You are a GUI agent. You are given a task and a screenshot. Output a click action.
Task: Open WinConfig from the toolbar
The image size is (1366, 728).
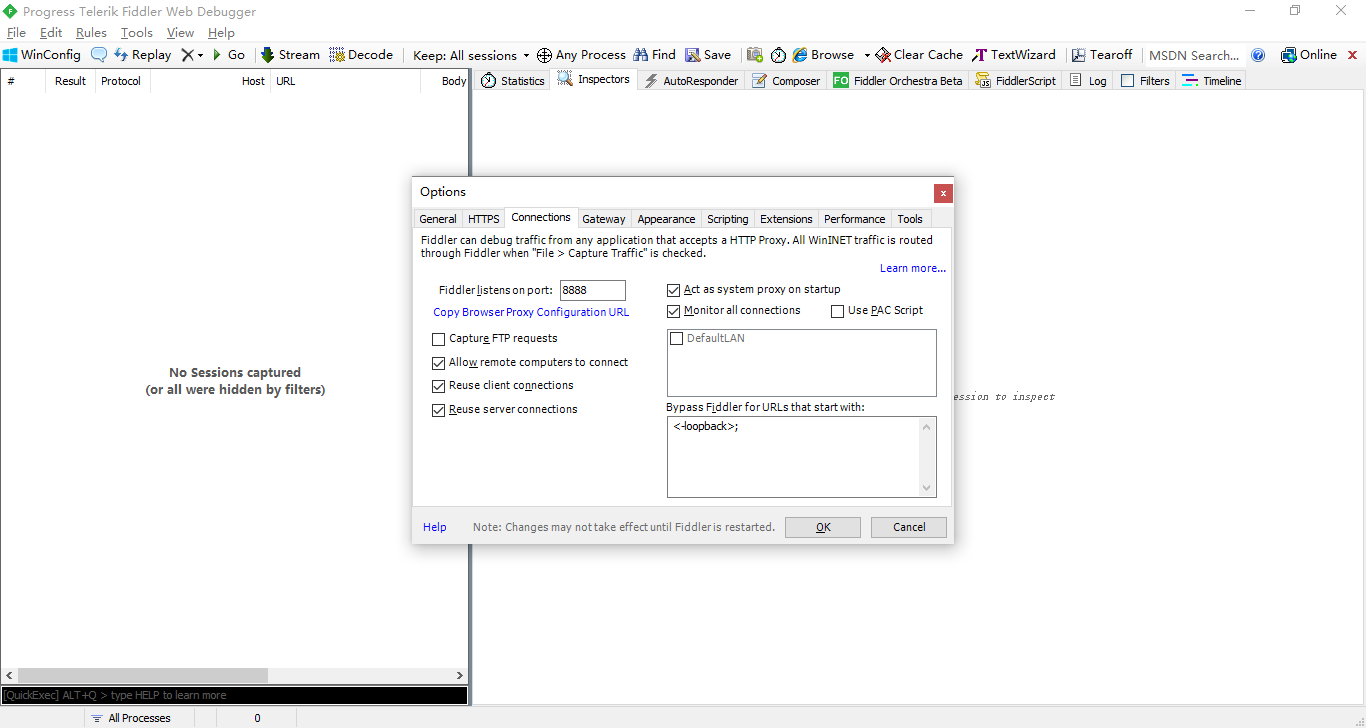42,55
